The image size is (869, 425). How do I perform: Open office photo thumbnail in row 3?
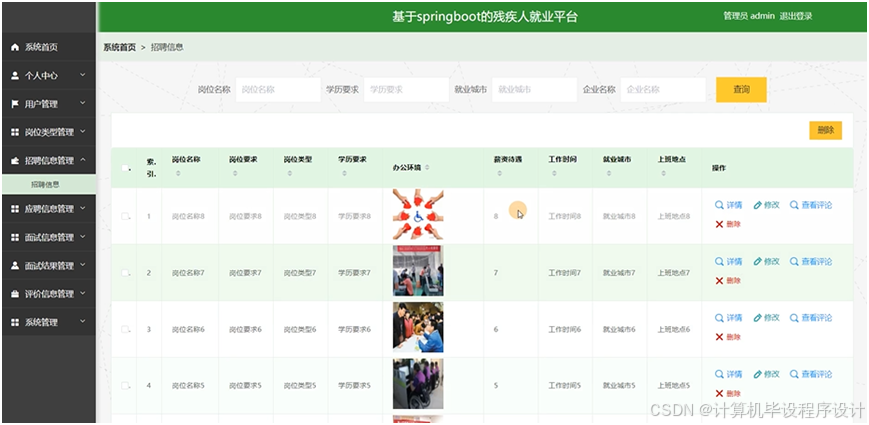tap(418, 327)
